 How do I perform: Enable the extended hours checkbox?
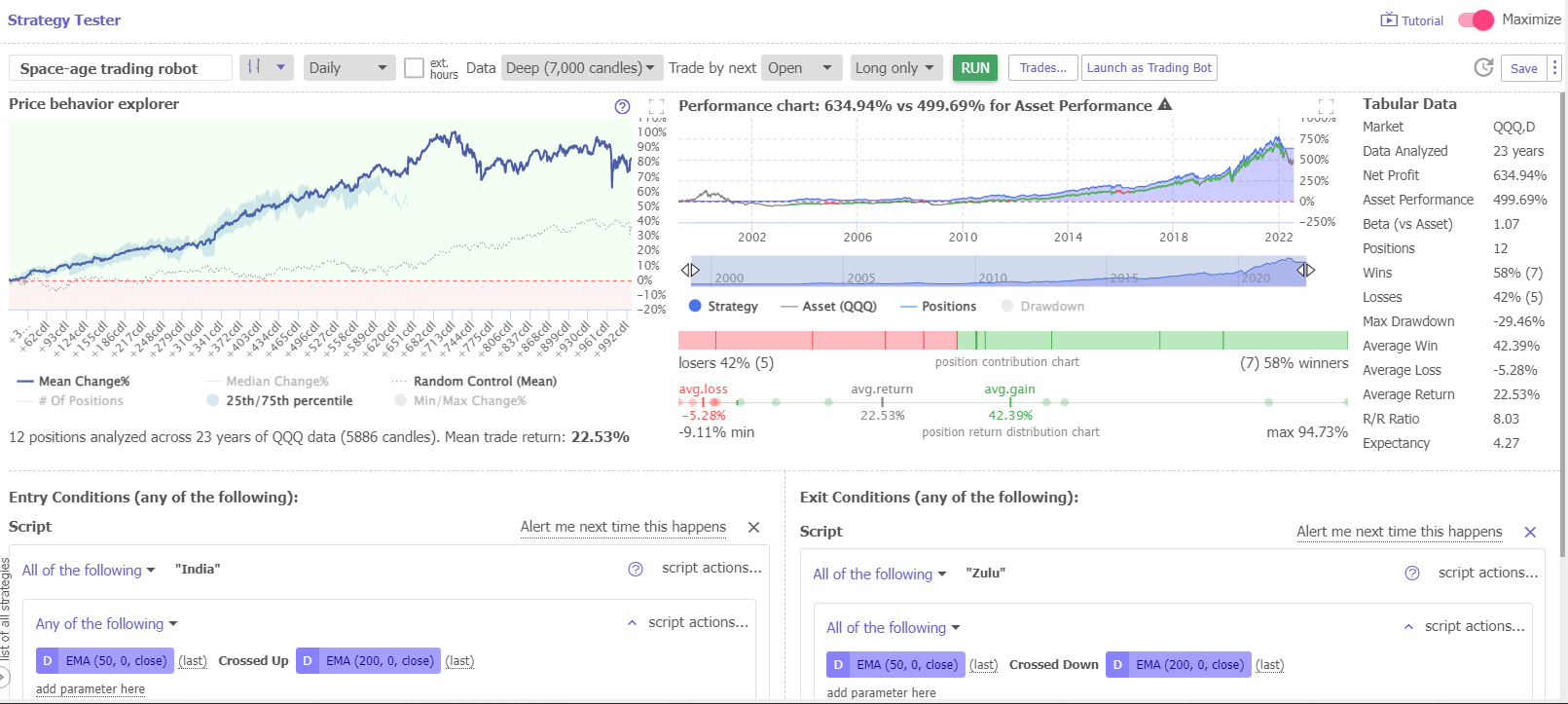[x=414, y=67]
